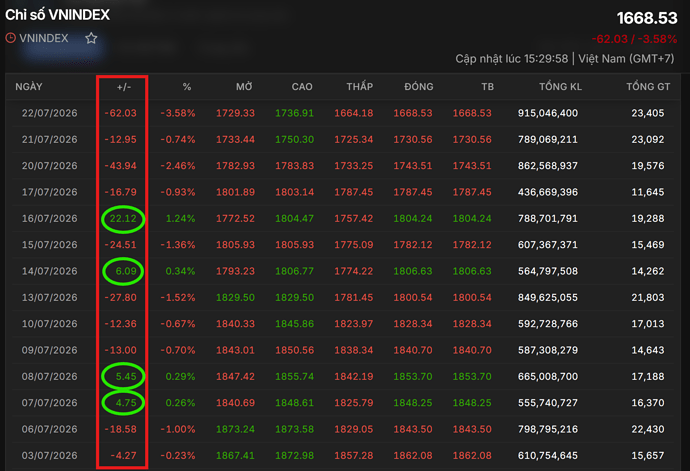Click the % column header
Screen dimensions: 690x471
coord(187,87)
